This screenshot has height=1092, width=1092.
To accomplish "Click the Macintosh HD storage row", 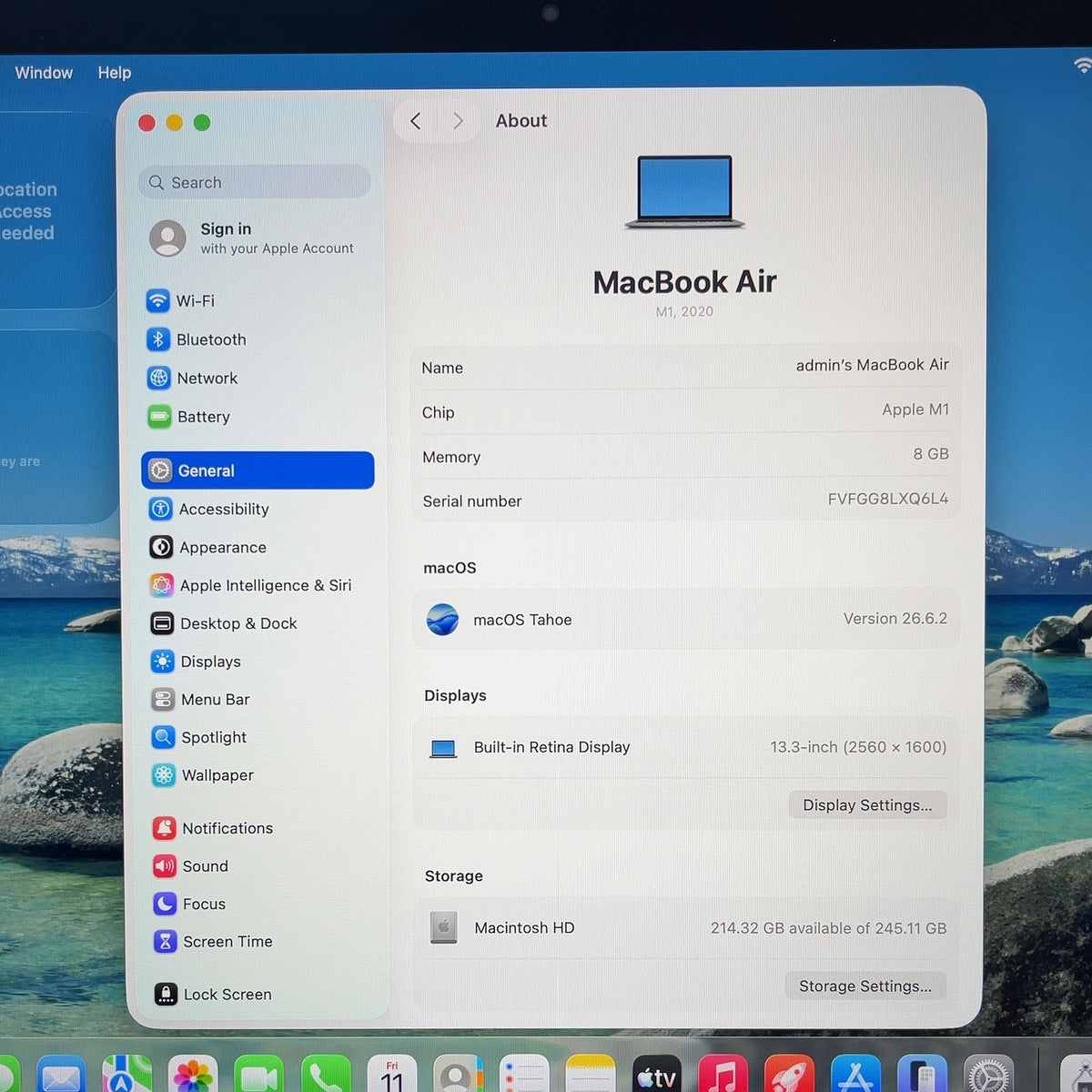I will coord(685,928).
